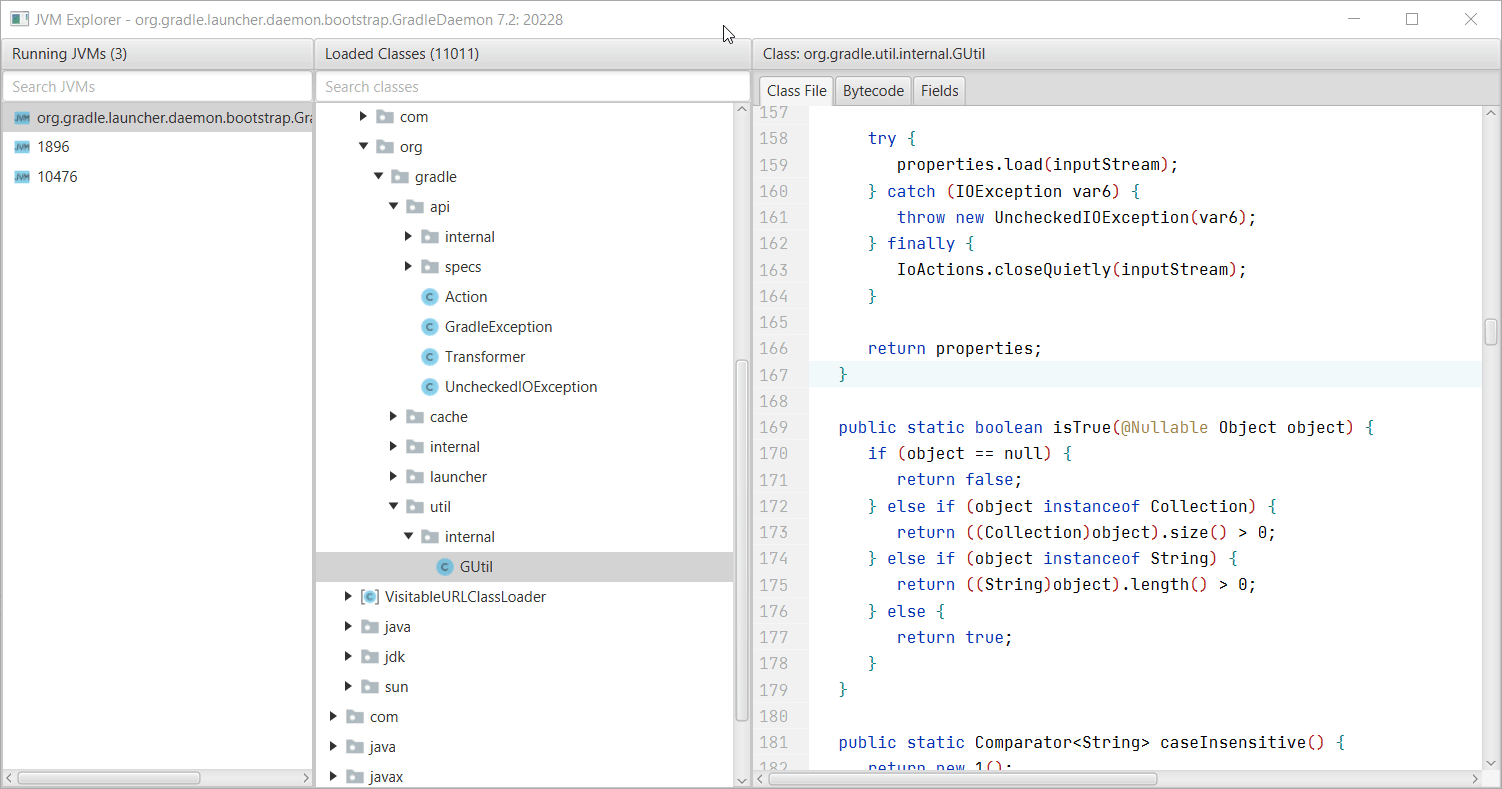1502x789 pixels.
Task: Expand the specs package node
Action: pos(409,267)
